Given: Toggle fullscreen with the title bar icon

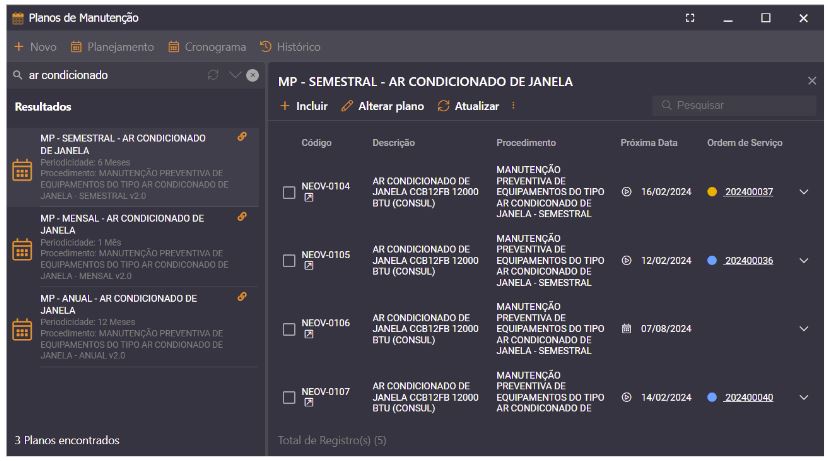Looking at the screenshot, I should click(690, 18).
